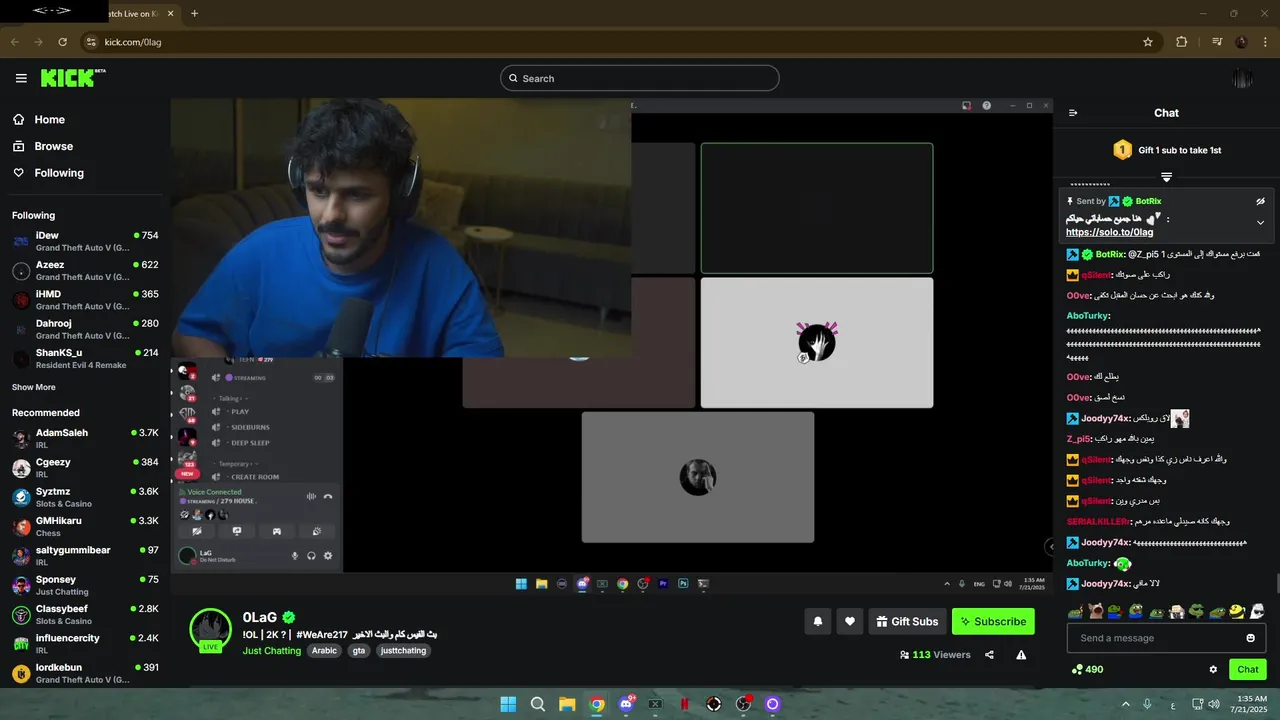Screen dimensions: 1280x720
Task: Click the 490 channel points indicator
Action: tap(1087, 670)
